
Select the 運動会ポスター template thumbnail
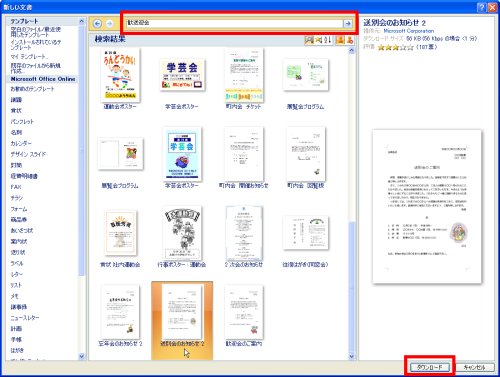(120, 75)
